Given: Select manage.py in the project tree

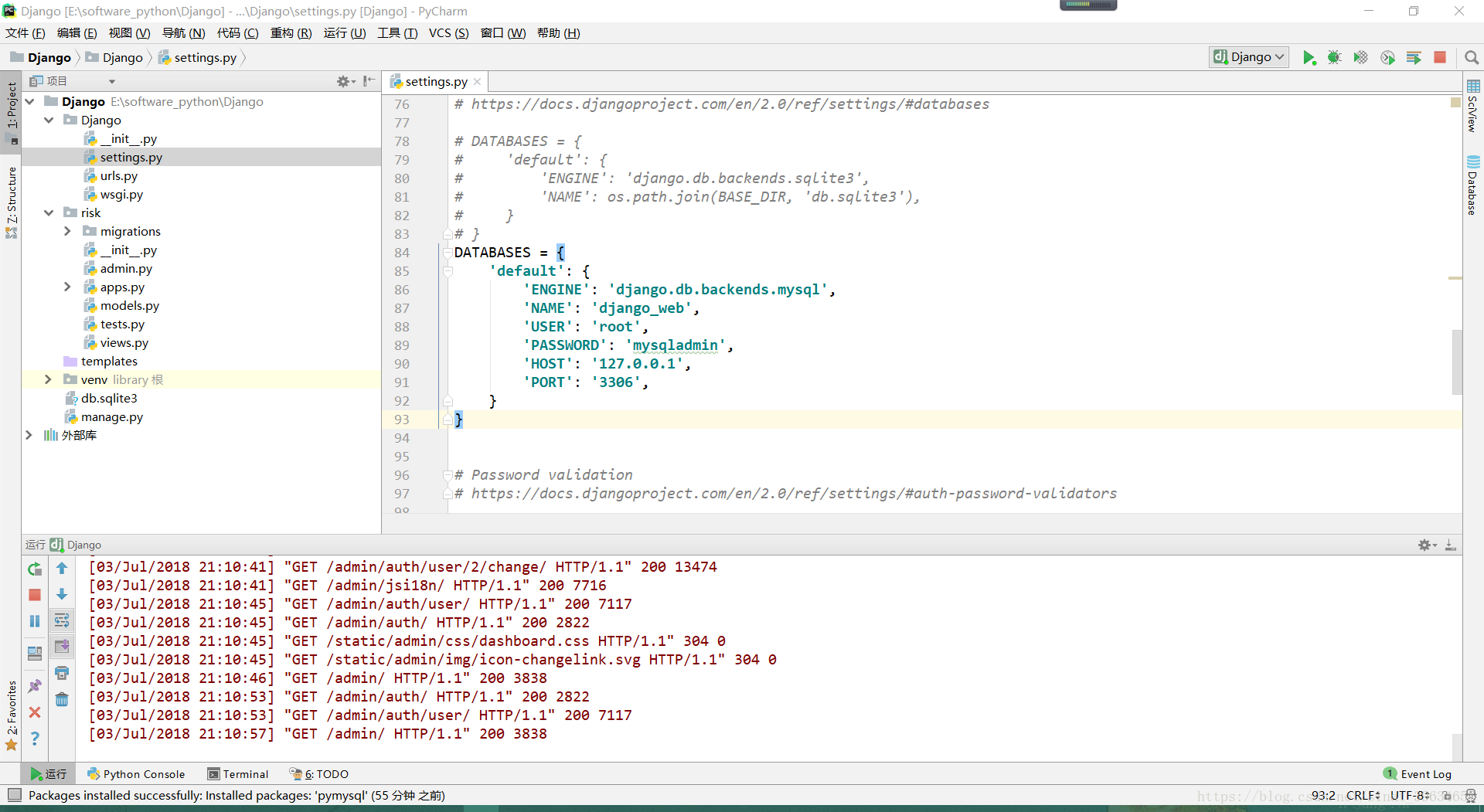Looking at the screenshot, I should (x=111, y=417).
